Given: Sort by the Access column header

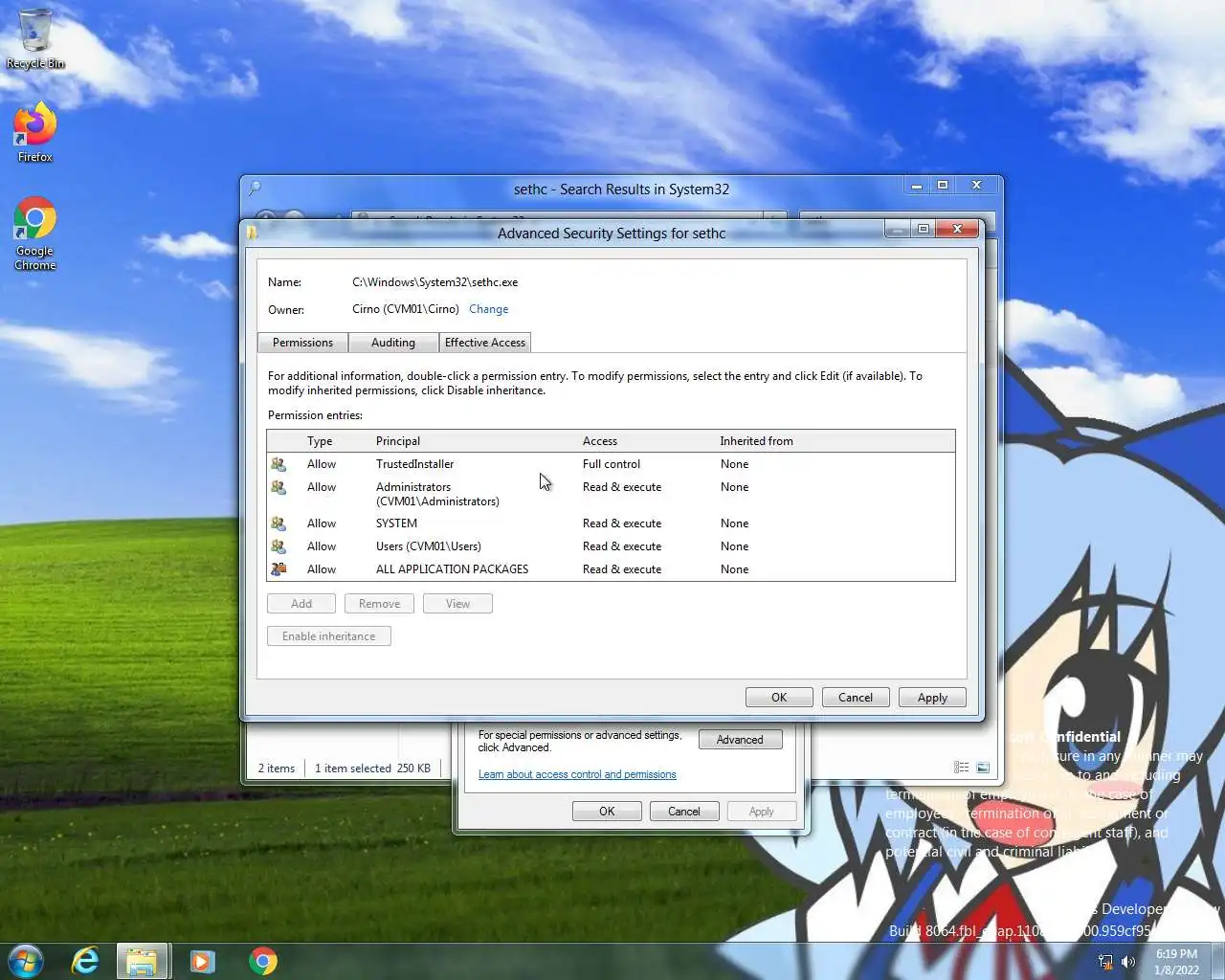Looking at the screenshot, I should click(x=600, y=441).
